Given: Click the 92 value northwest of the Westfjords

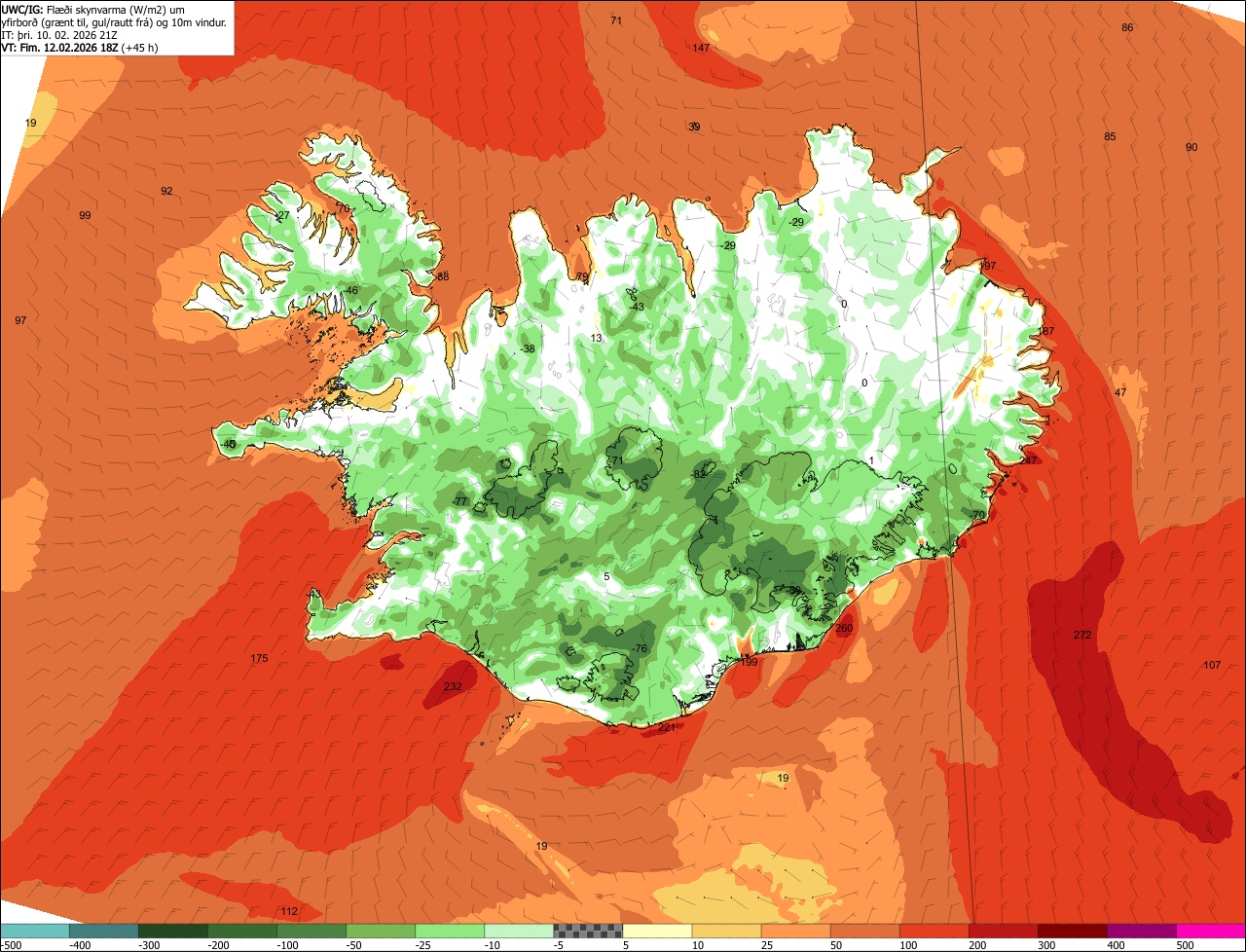Looking at the screenshot, I should point(166,191).
